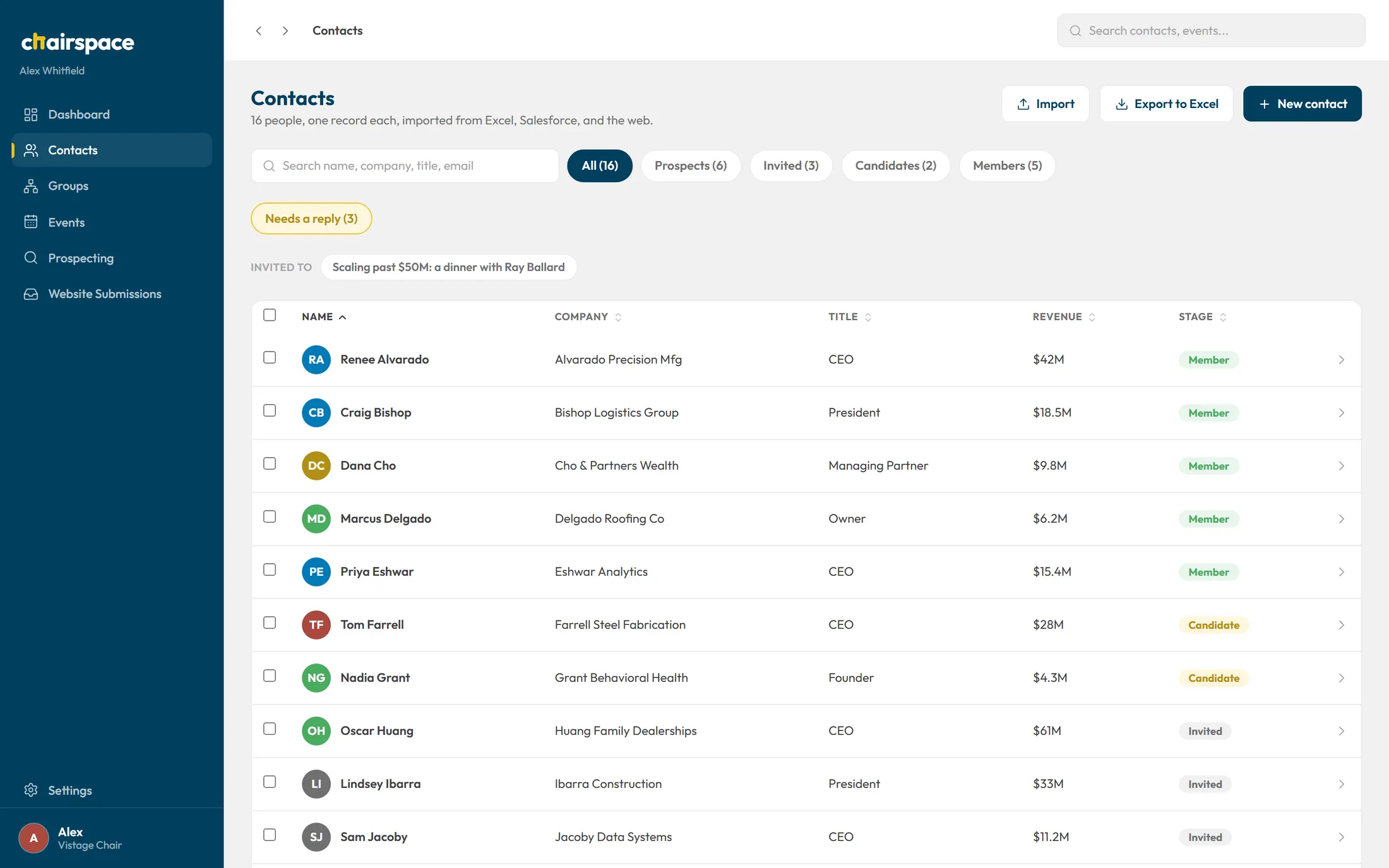The image size is (1389, 868).
Task: Click Alex's profile avatar at sidebar bottom
Action: tap(33, 838)
